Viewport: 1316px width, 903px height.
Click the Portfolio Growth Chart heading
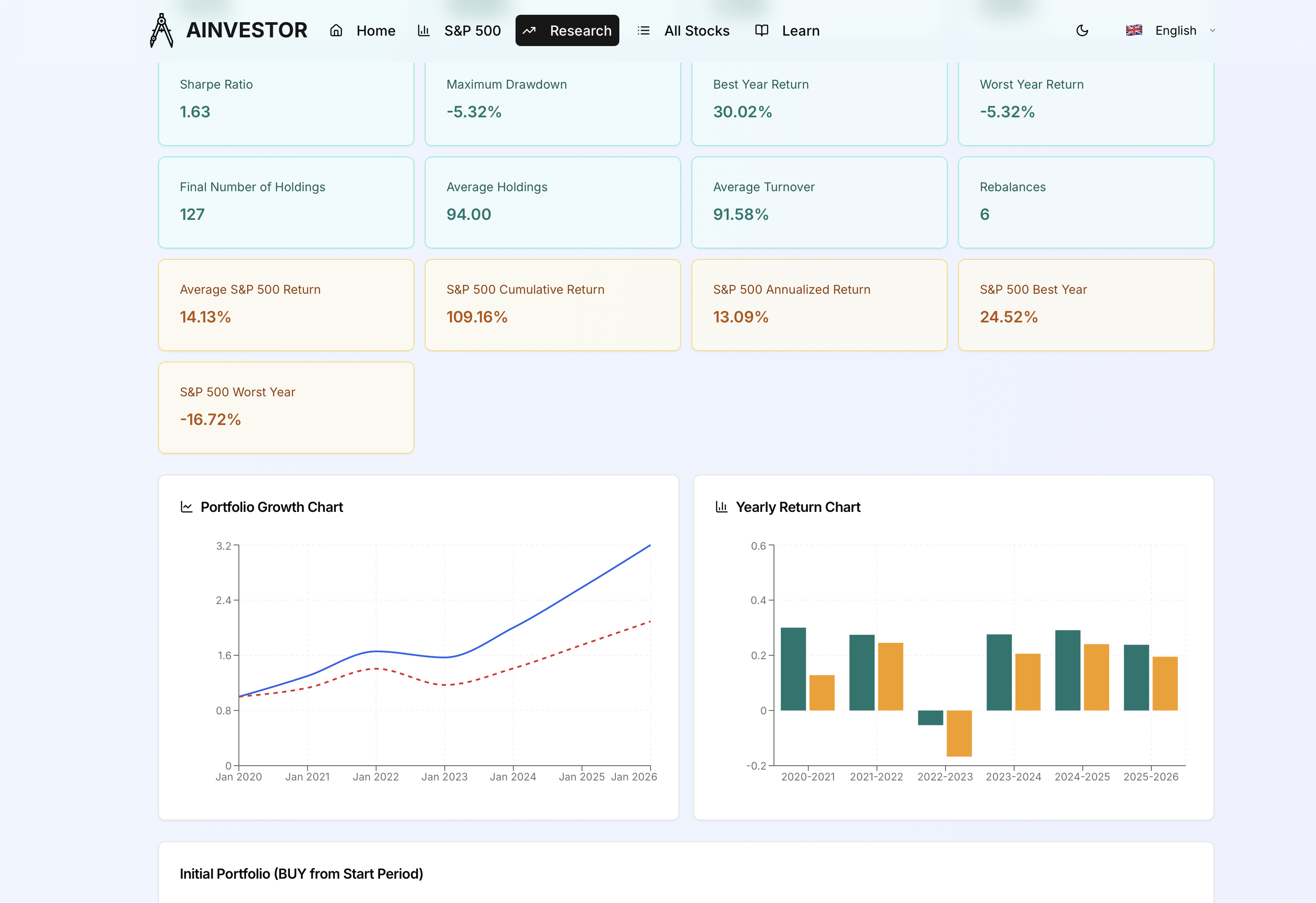(272, 507)
